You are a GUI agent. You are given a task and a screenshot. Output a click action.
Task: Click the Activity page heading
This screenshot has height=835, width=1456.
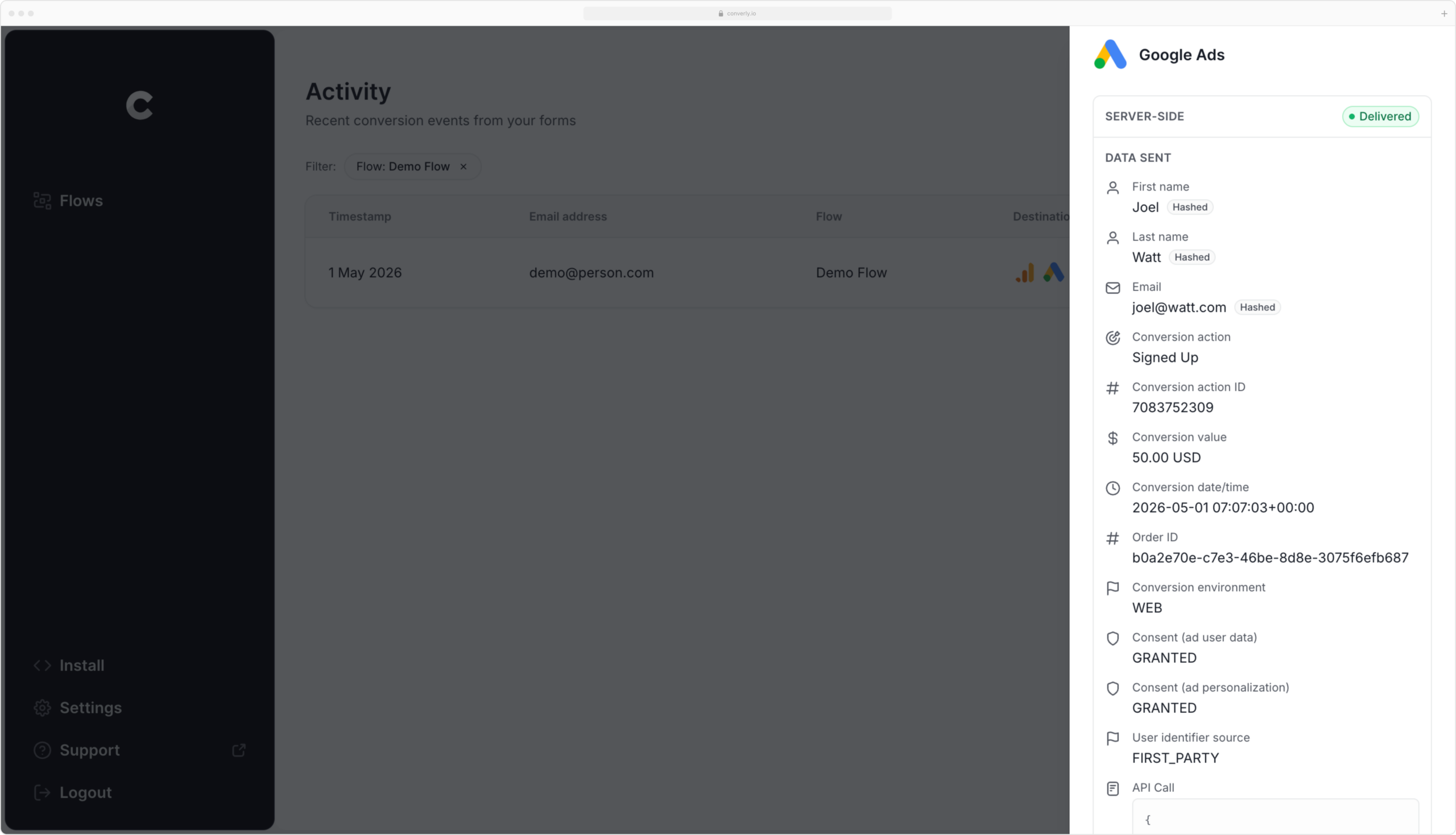[x=348, y=92]
